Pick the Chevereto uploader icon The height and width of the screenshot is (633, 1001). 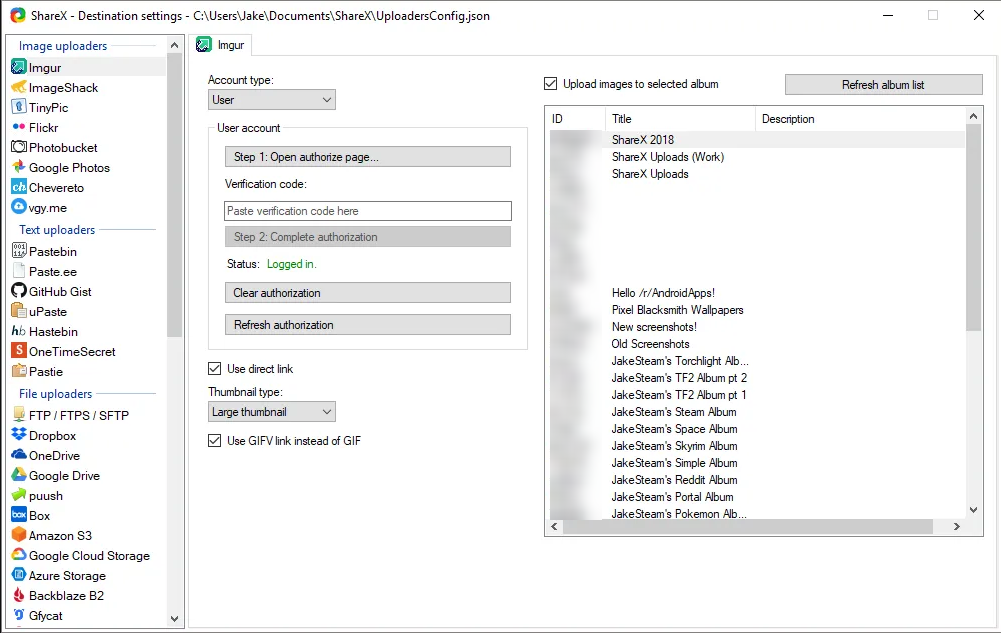(19, 188)
